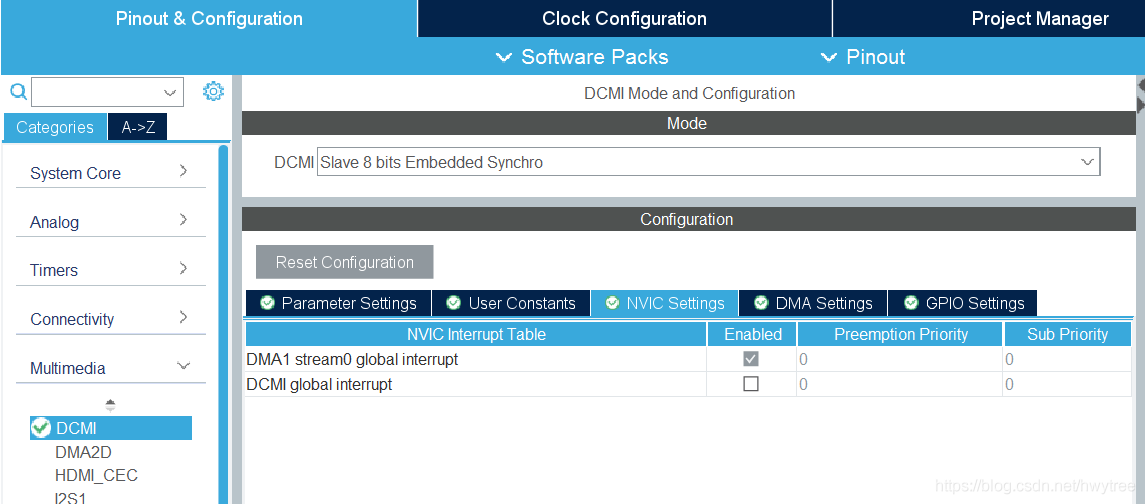Click the DMA Settings green status icon
Image resolution: width=1145 pixels, height=504 pixels.
[761, 302]
